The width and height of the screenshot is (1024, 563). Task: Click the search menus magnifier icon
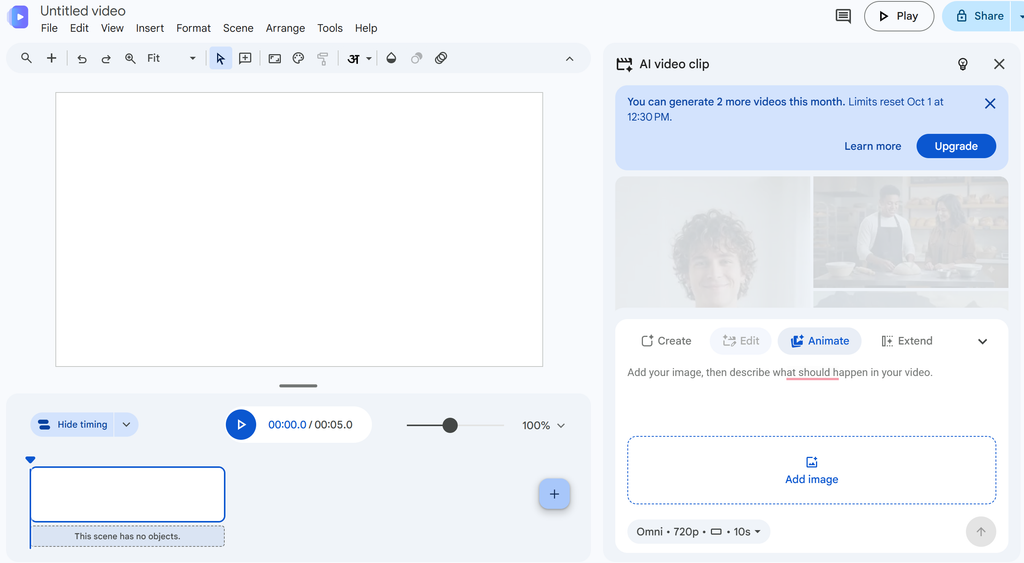click(x=26, y=58)
